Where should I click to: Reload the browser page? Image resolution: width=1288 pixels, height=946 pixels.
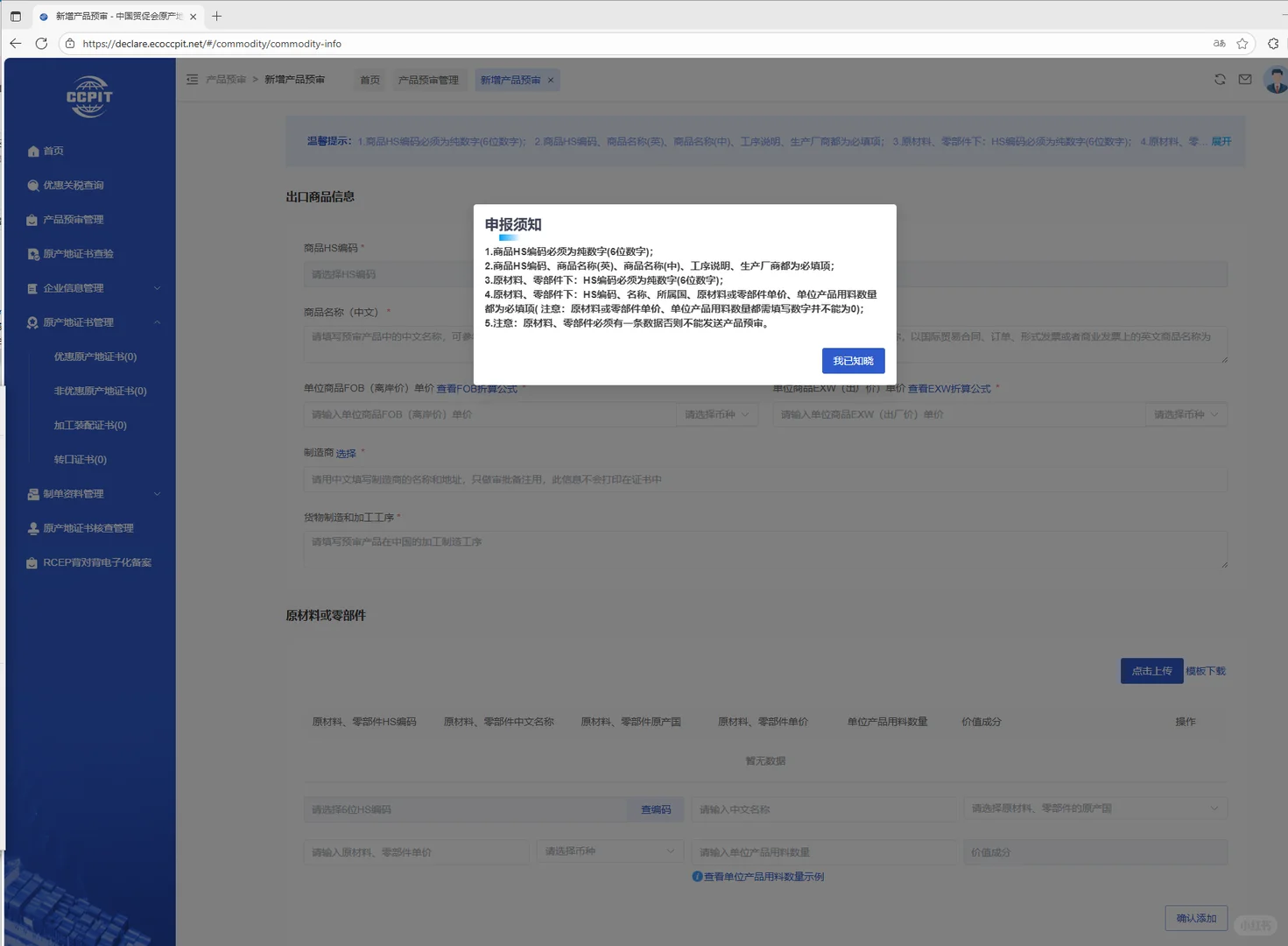point(41,43)
